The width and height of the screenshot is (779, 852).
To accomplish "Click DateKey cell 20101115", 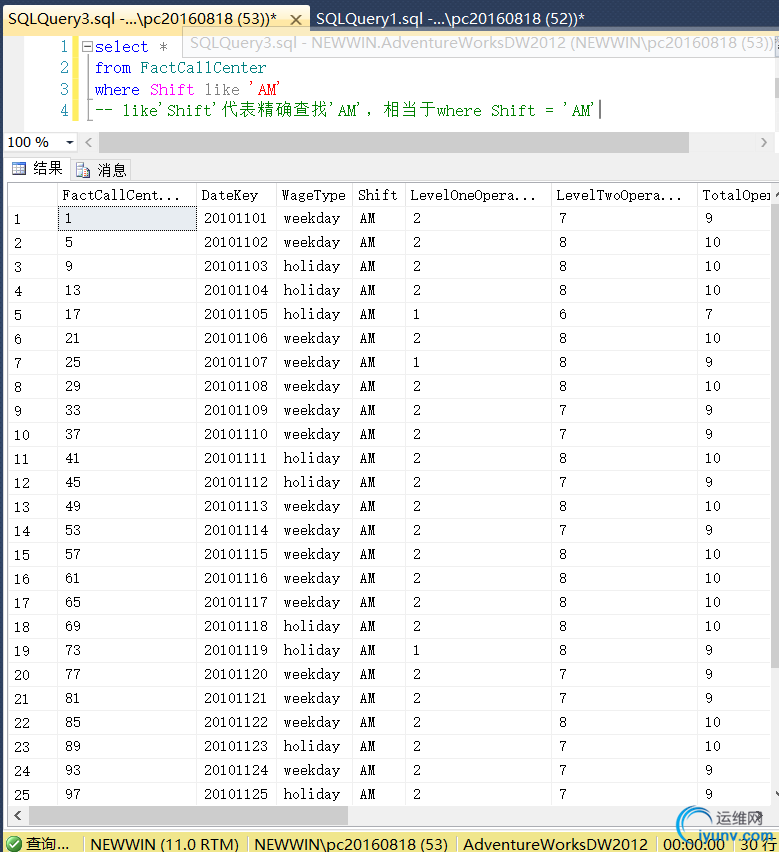I will (x=236, y=554).
